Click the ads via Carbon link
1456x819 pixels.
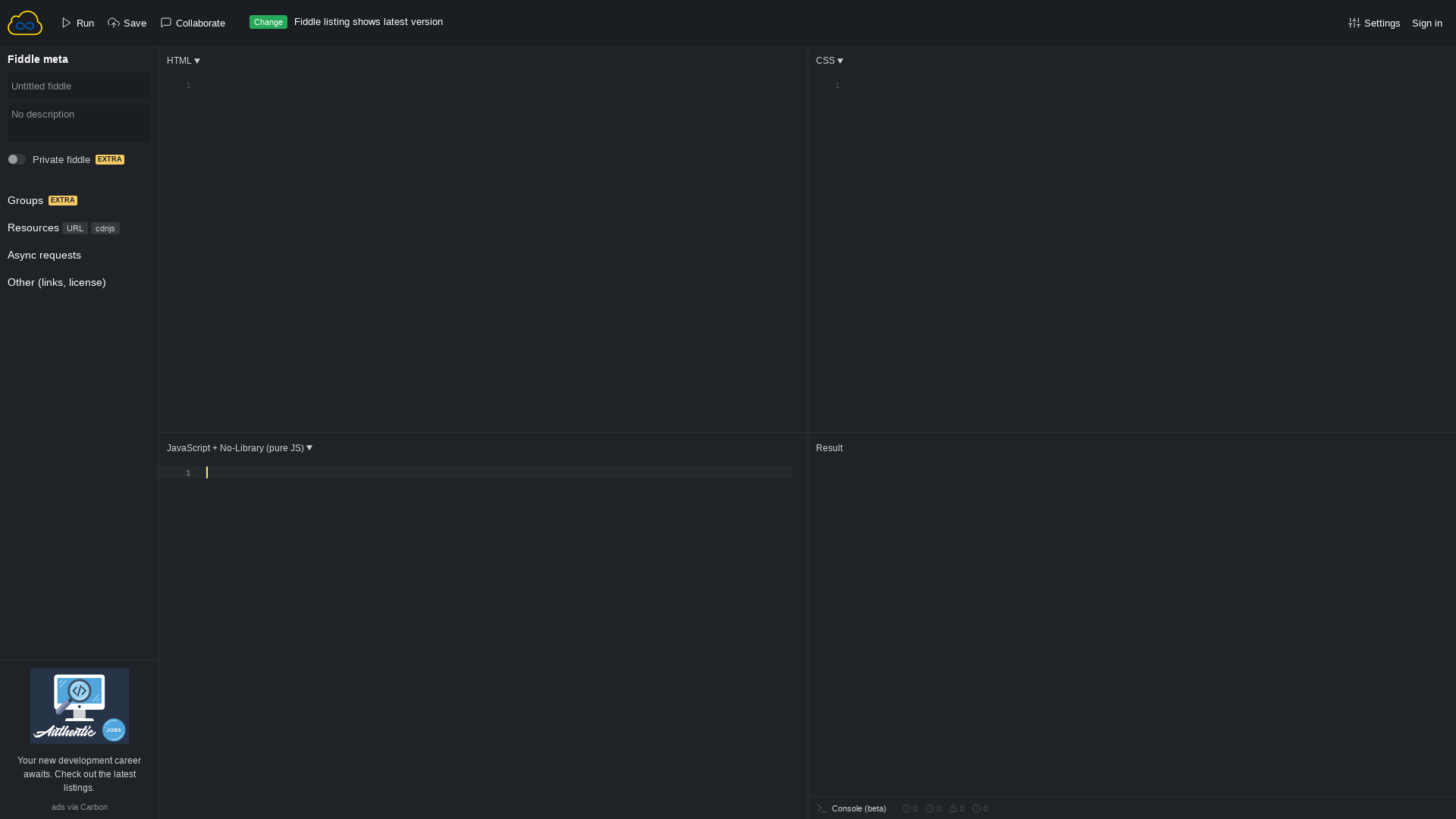tap(79, 806)
